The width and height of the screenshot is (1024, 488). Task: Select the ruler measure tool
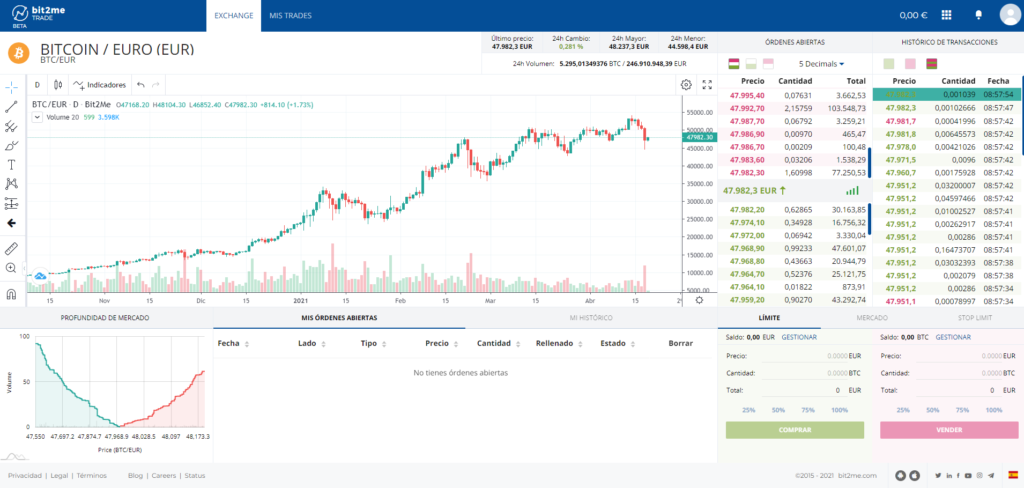click(x=11, y=248)
